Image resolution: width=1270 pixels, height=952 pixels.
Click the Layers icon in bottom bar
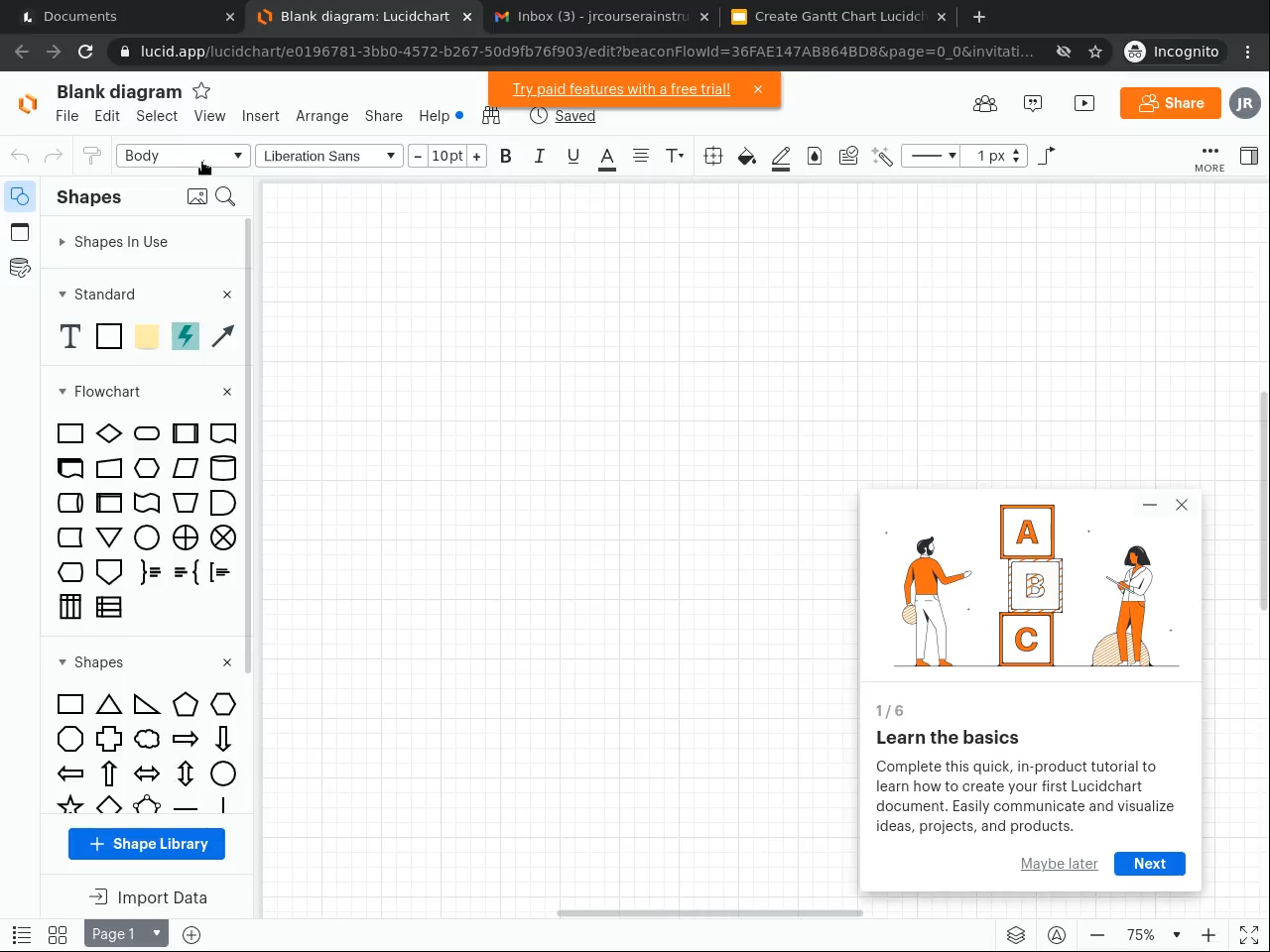[x=1015, y=934]
